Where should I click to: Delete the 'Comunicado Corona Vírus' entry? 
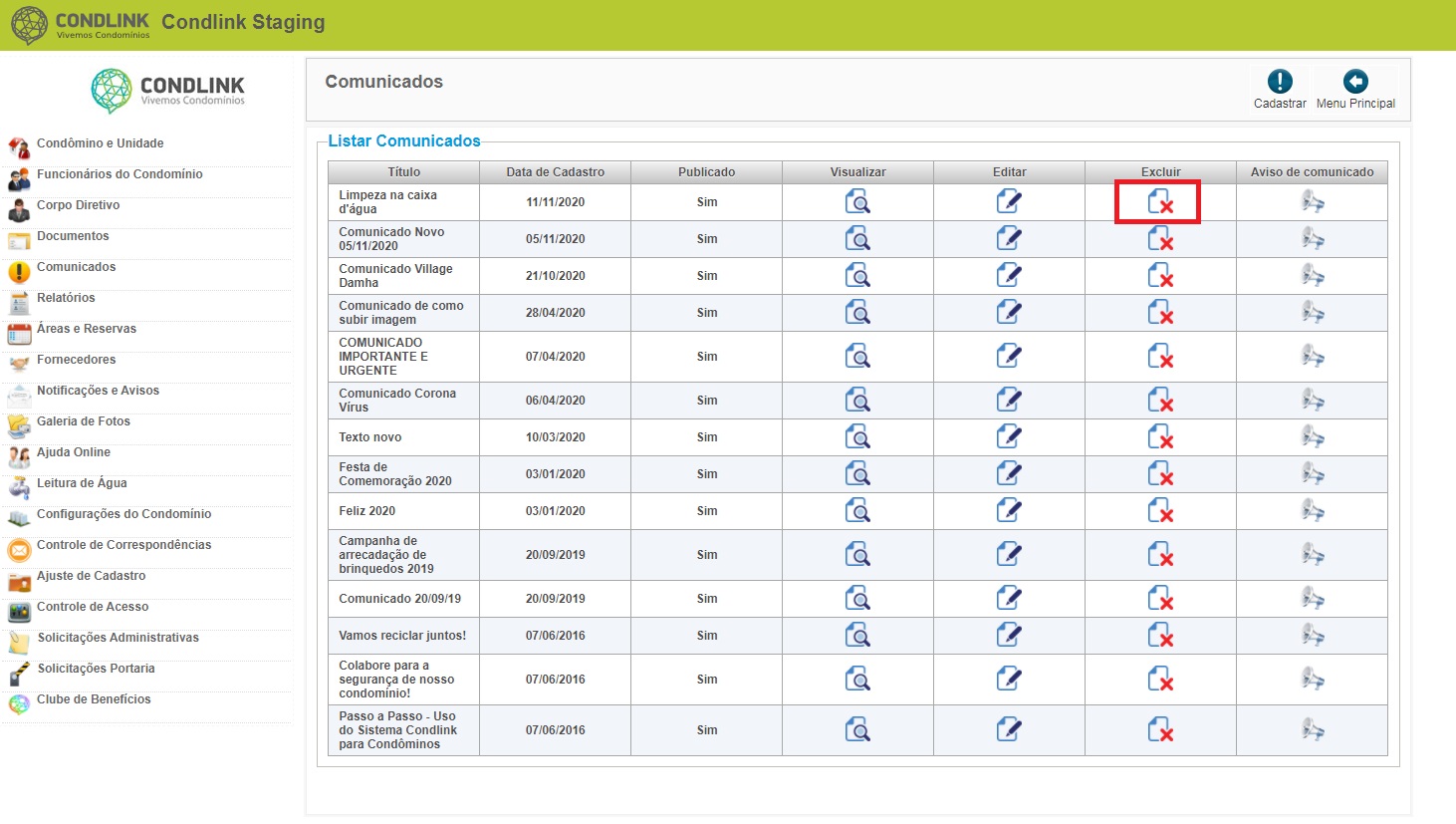1160,401
